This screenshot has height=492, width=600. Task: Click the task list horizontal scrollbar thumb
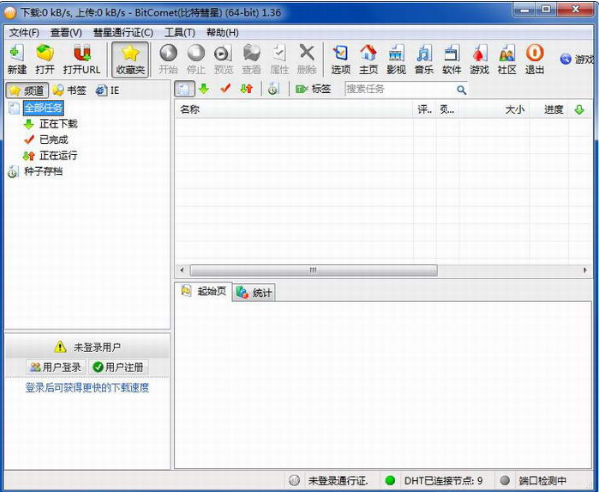[x=313, y=270]
